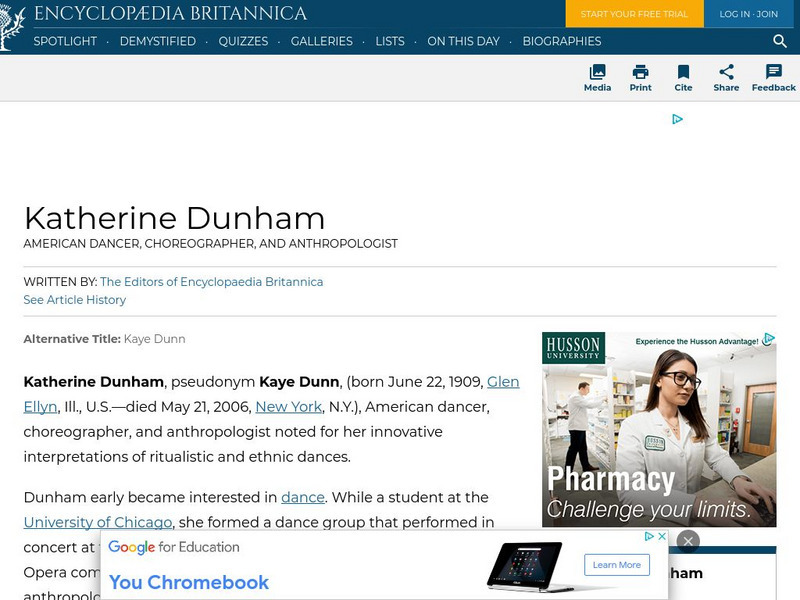The image size is (800, 600).
Task: Open the Media icon in the toolbar
Action: [x=597, y=78]
